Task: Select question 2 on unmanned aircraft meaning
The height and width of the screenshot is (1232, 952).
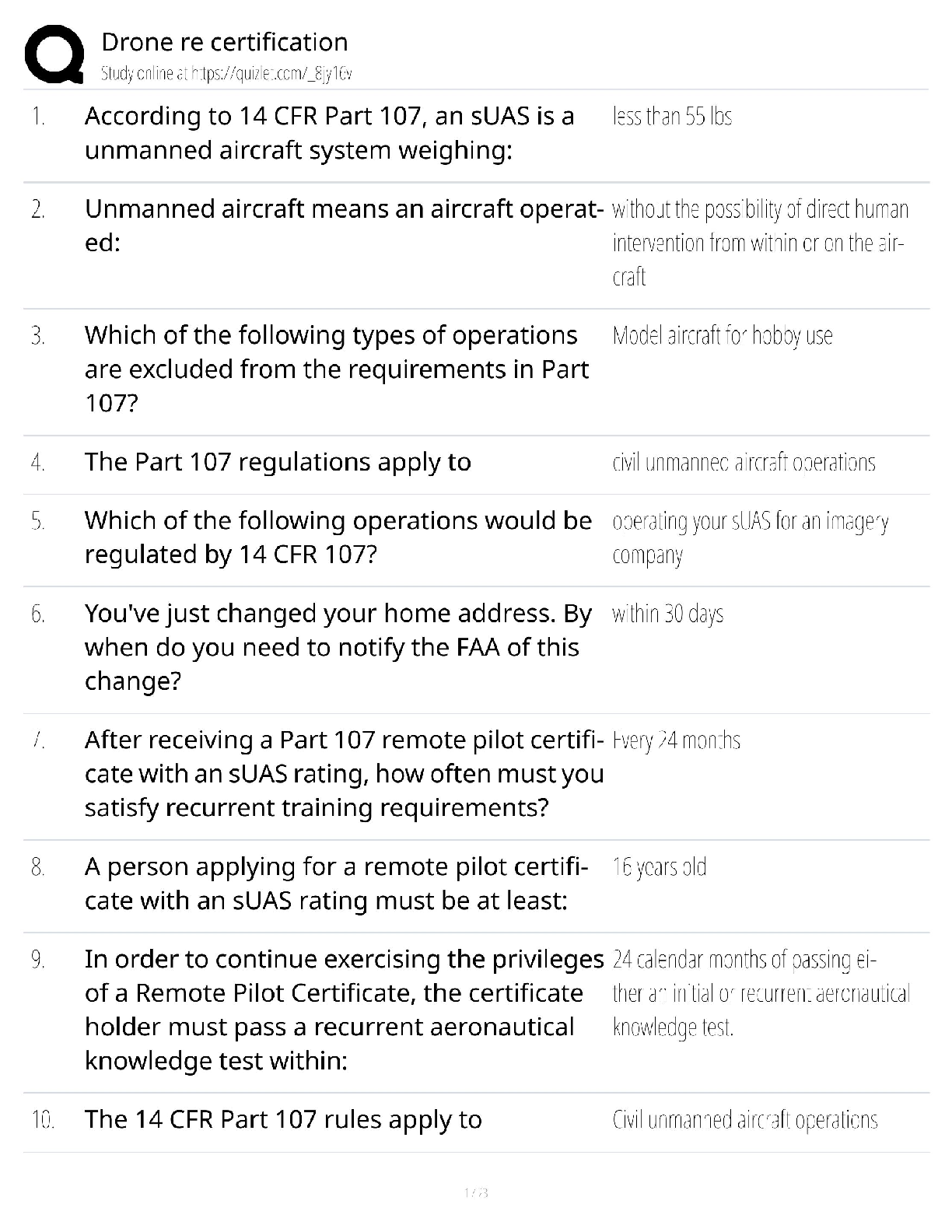Action: point(343,226)
